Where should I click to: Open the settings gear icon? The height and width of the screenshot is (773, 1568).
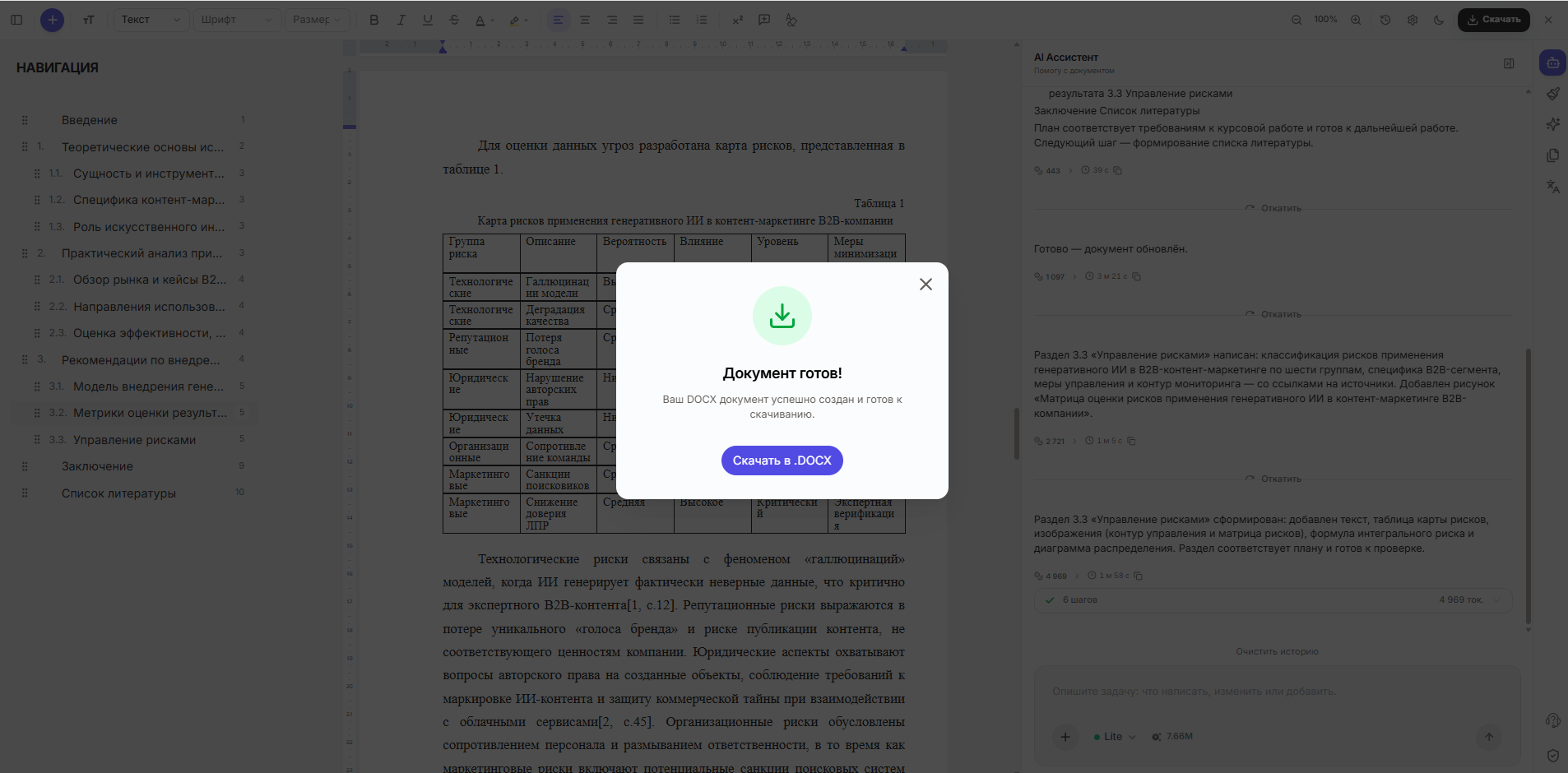click(1413, 20)
